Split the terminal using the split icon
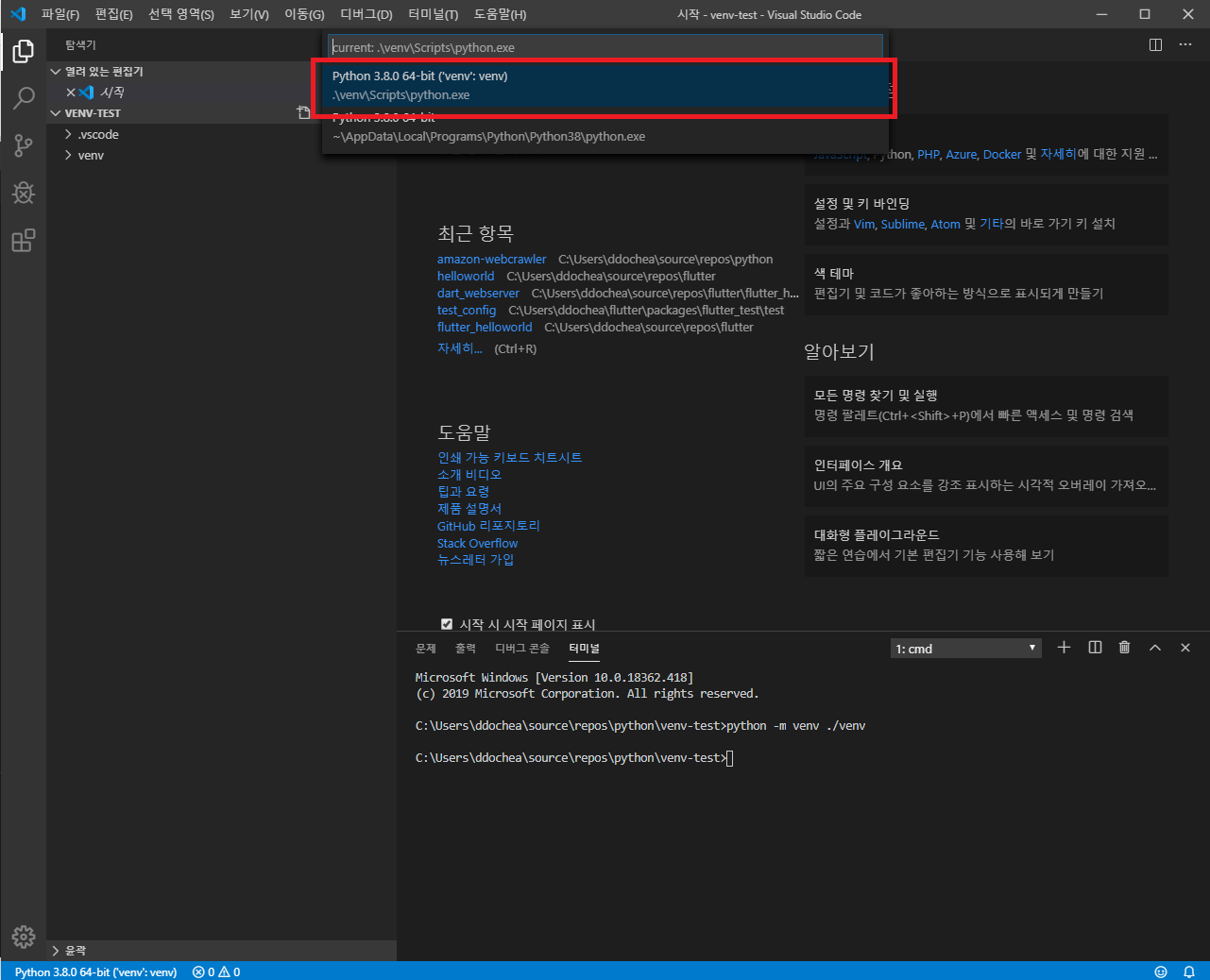The image size is (1210, 980). click(1094, 647)
